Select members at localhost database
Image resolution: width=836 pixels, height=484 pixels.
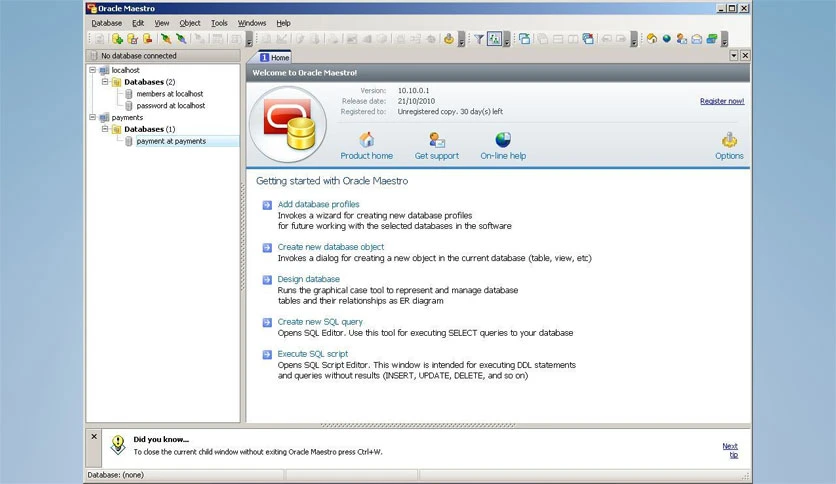170,94
